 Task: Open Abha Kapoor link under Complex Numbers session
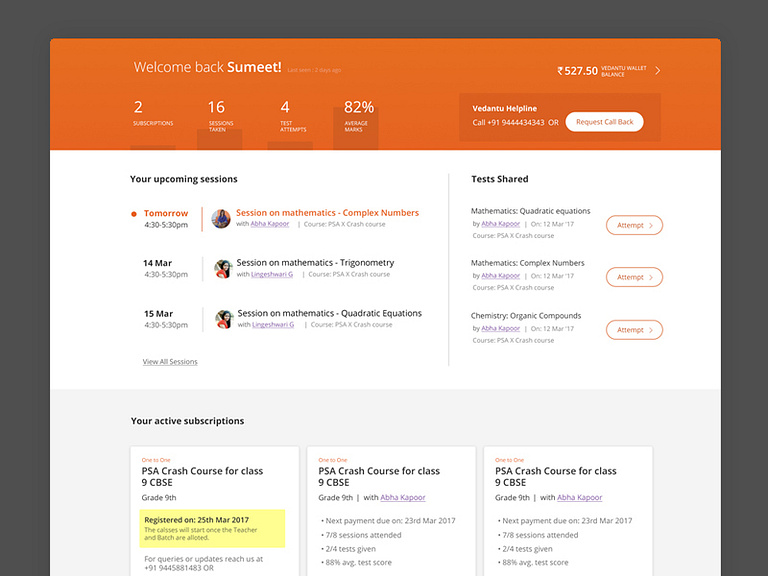pyautogui.click(x=270, y=224)
